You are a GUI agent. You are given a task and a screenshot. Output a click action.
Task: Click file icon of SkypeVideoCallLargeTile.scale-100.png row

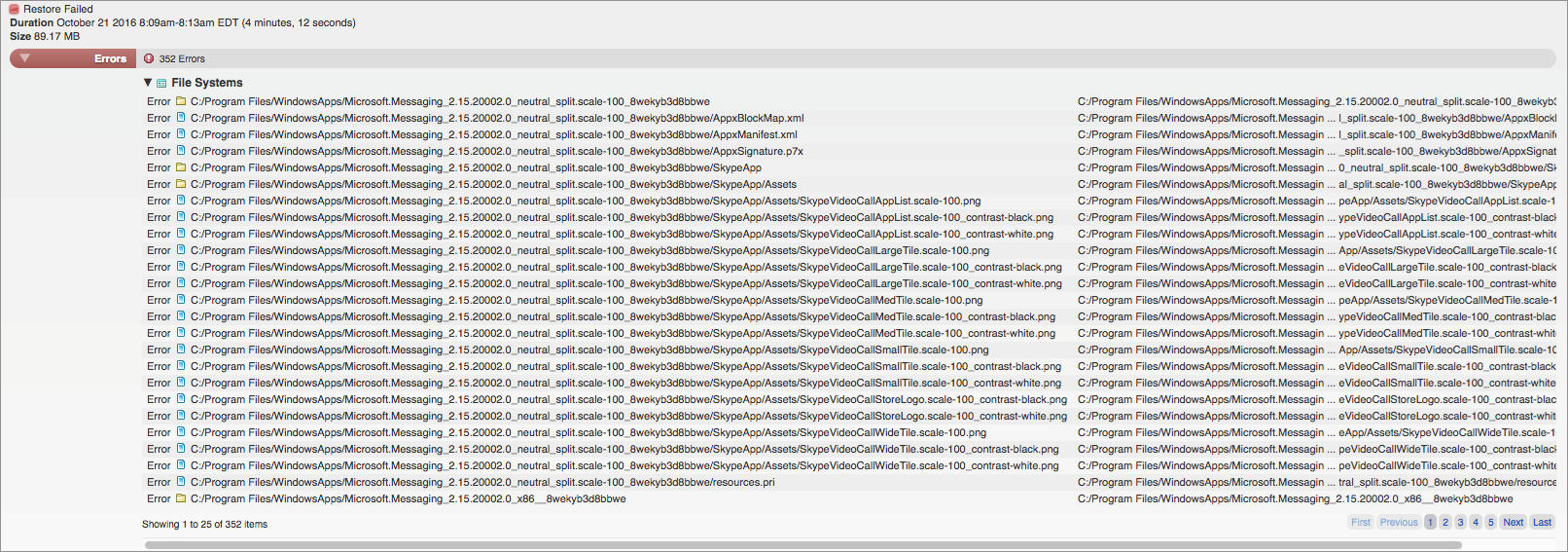[181, 250]
